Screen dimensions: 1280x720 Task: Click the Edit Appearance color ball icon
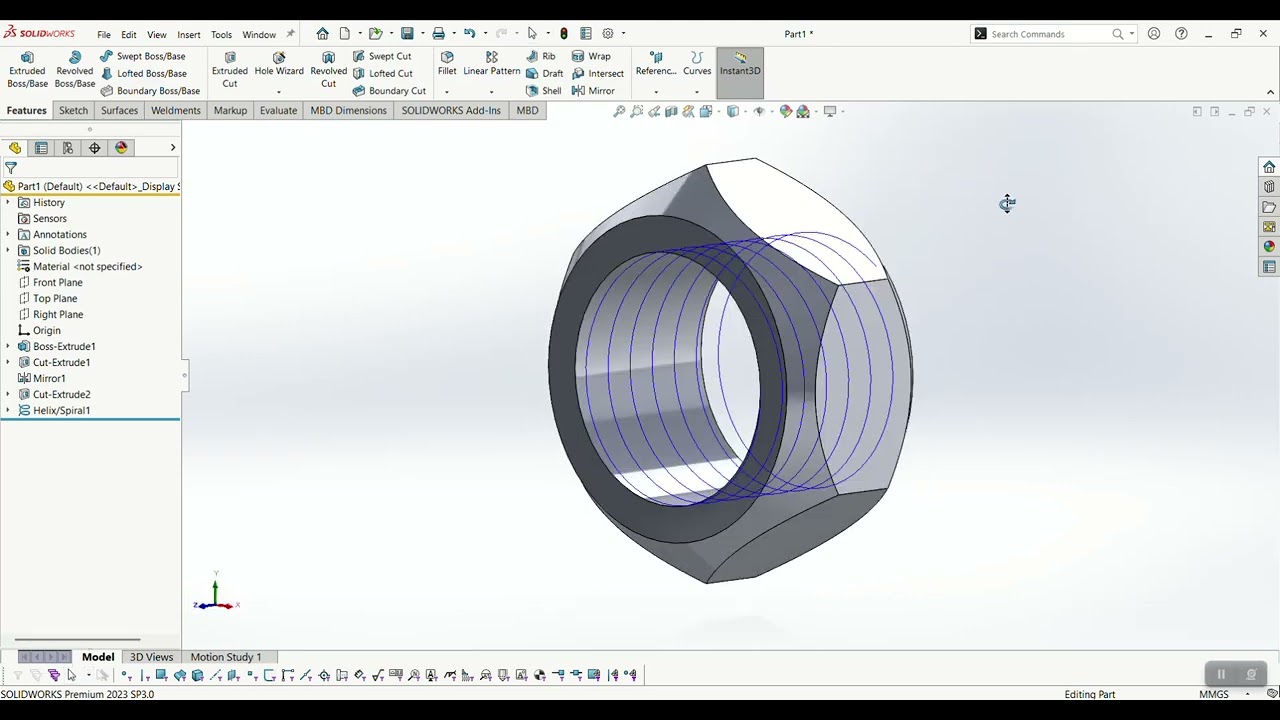coord(786,111)
